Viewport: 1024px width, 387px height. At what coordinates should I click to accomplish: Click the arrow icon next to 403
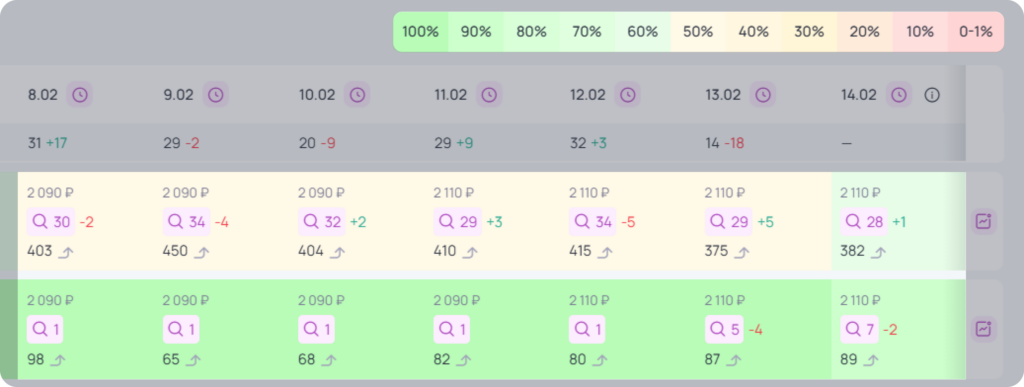66,253
